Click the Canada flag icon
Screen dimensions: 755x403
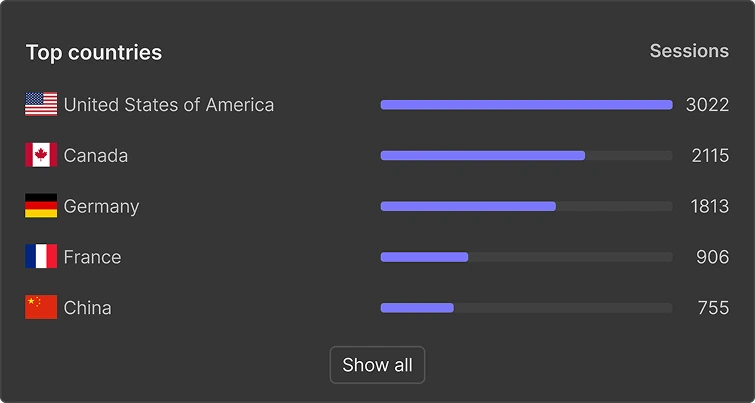[41, 155]
